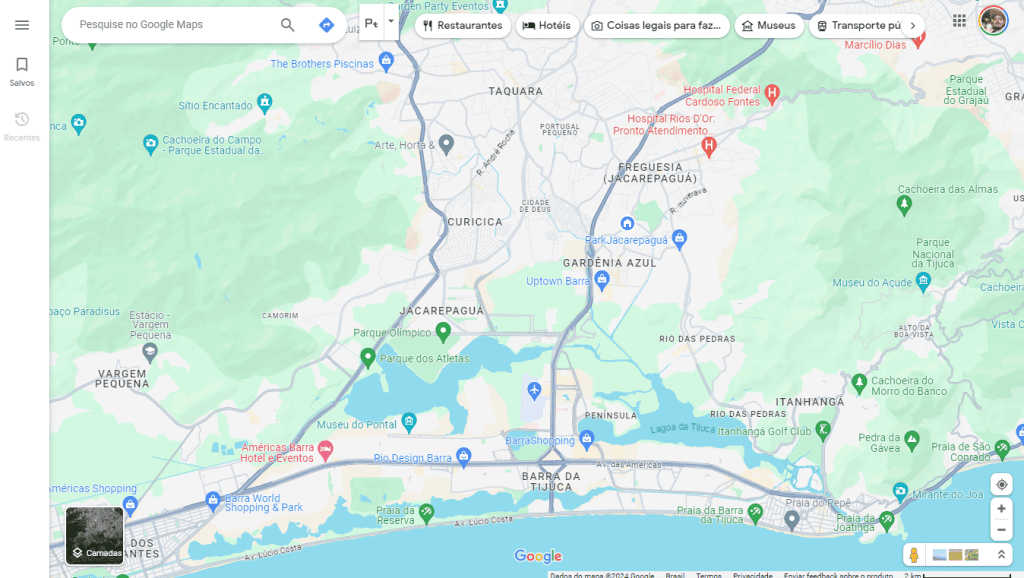This screenshot has height=578, width=1024.
Task: Open the imagery thumbnails strip
Action: (x=955, y=554)
